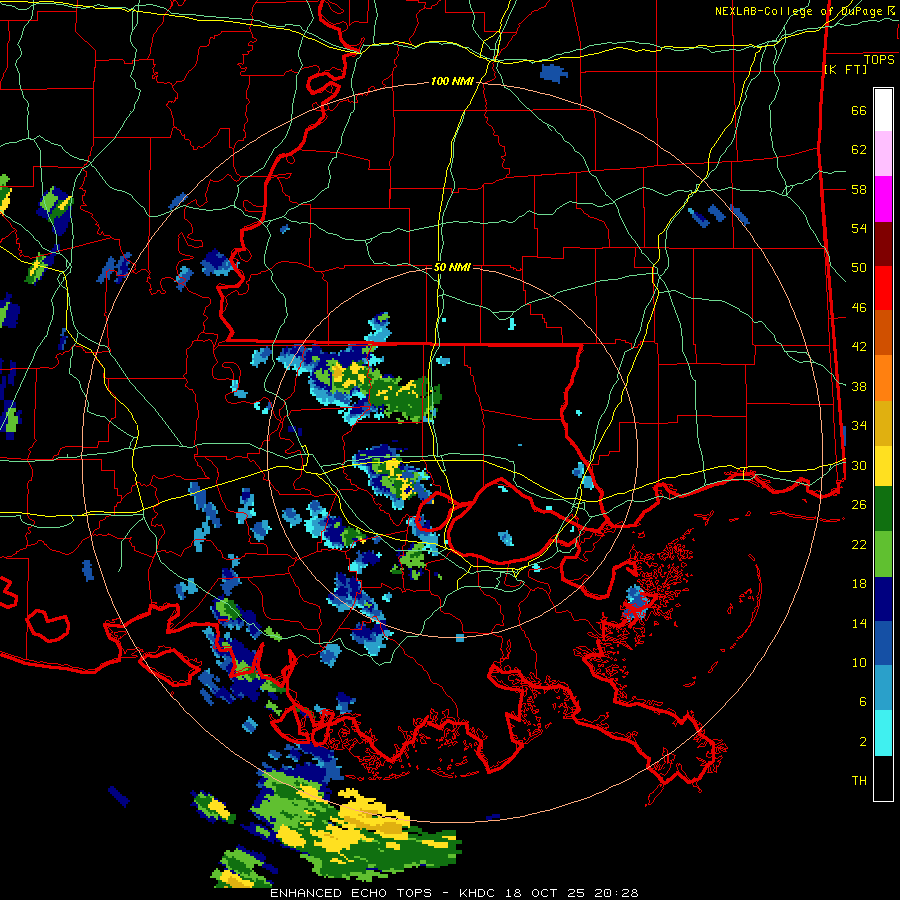Click the legend value "2"
900x900 pixels.
tap(863, 741)
